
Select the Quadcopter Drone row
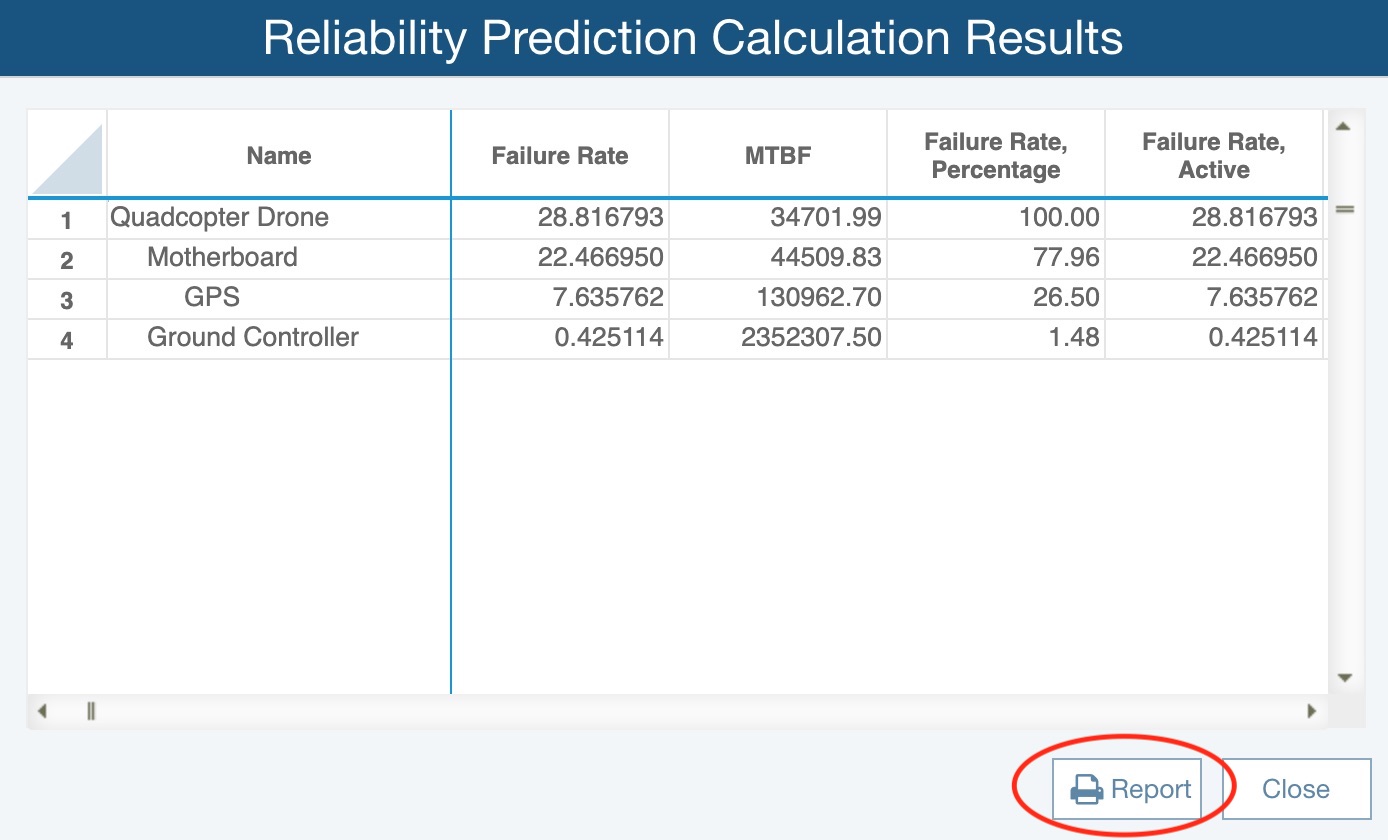pyautogui.click(x=678, y=218)
